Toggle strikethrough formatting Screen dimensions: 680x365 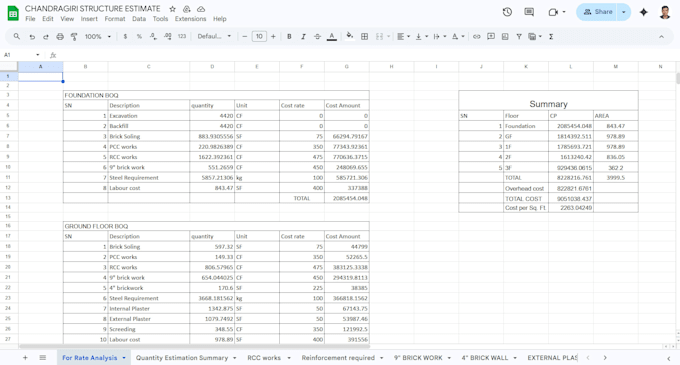click(317, 37)
